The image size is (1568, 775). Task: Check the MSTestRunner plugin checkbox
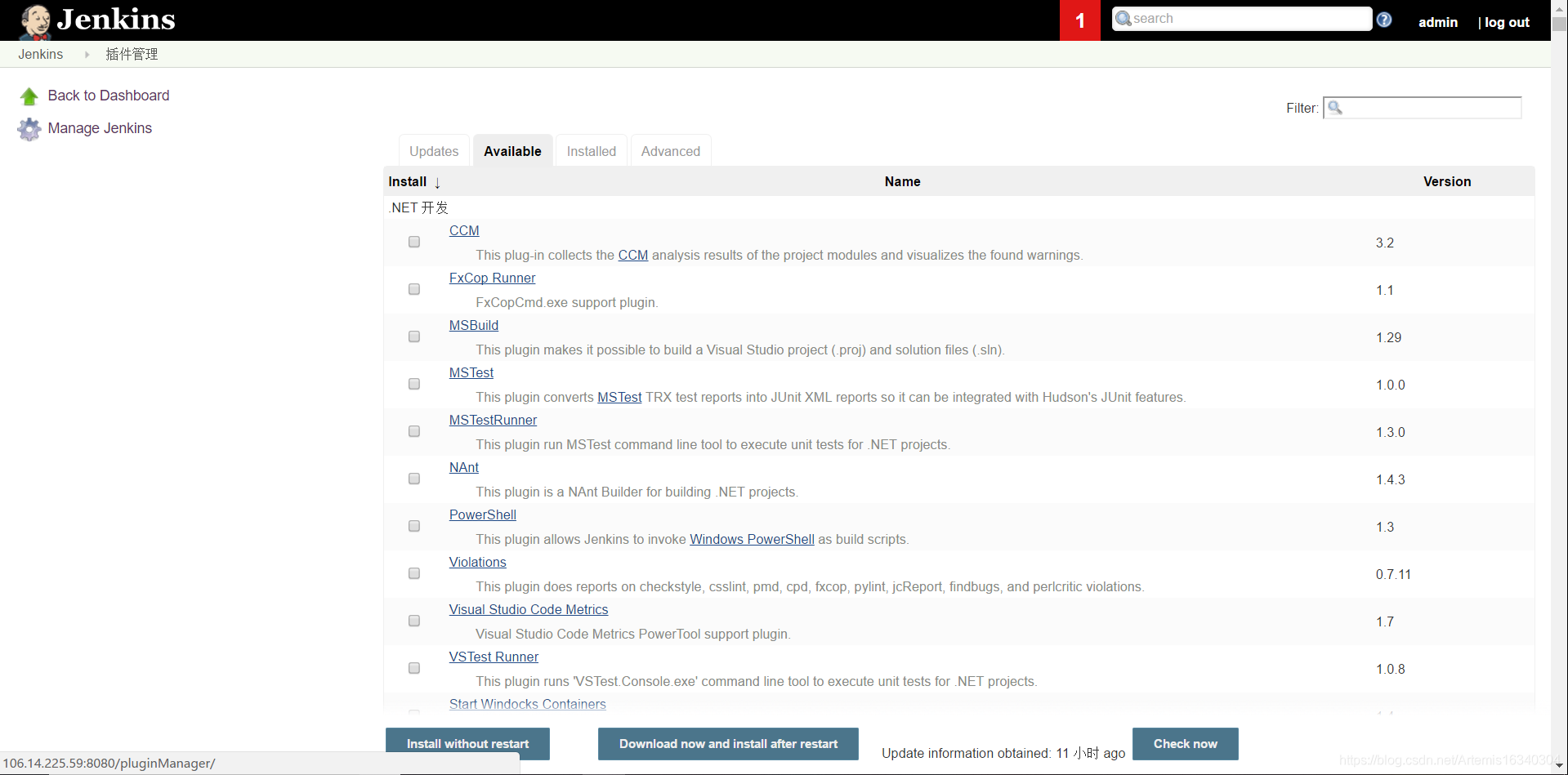[414, 431]
